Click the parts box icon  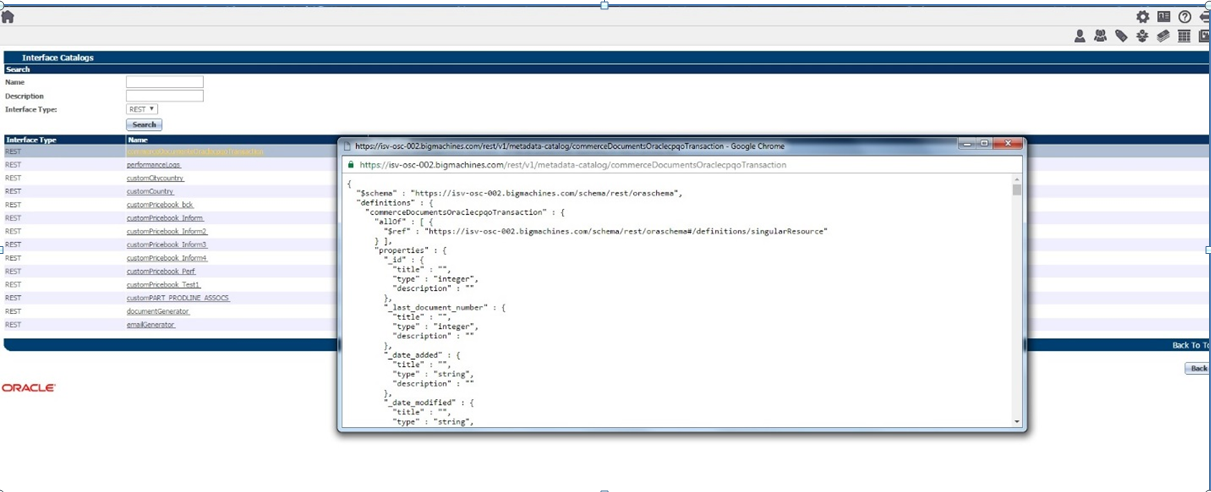(1143, 36)
